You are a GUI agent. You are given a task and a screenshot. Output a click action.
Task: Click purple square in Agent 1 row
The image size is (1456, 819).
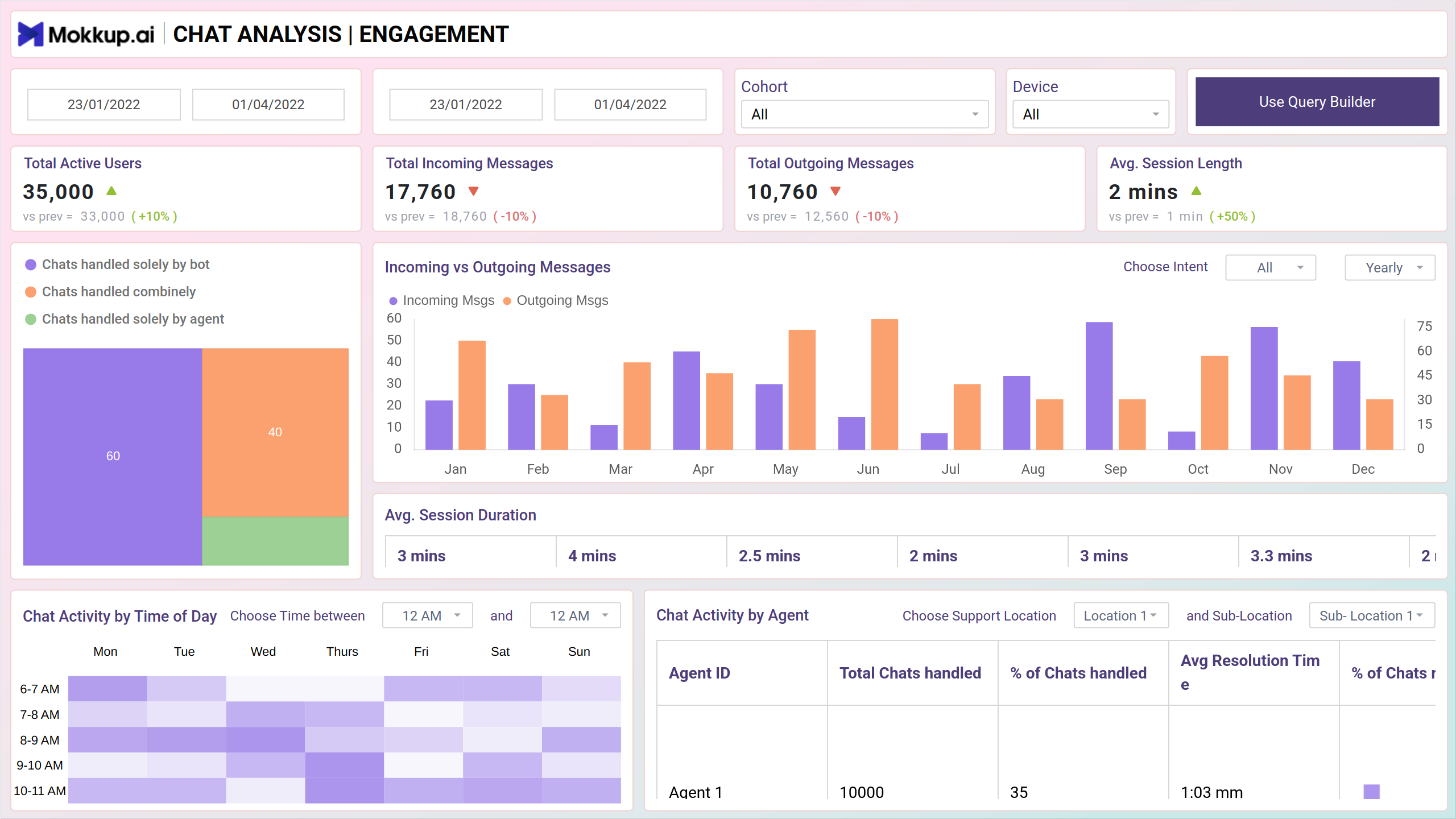[x=1371, y=792]
